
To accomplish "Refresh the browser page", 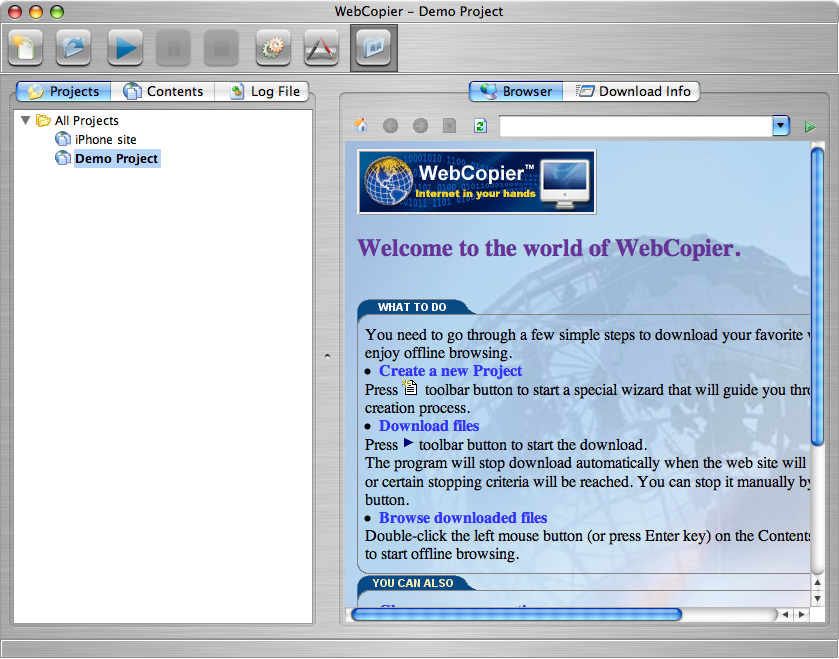I will coord(480,126).
